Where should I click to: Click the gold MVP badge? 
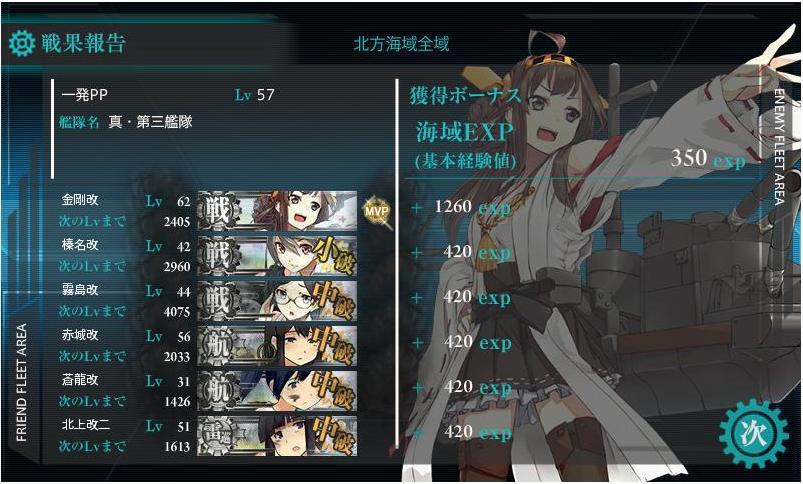377,211
